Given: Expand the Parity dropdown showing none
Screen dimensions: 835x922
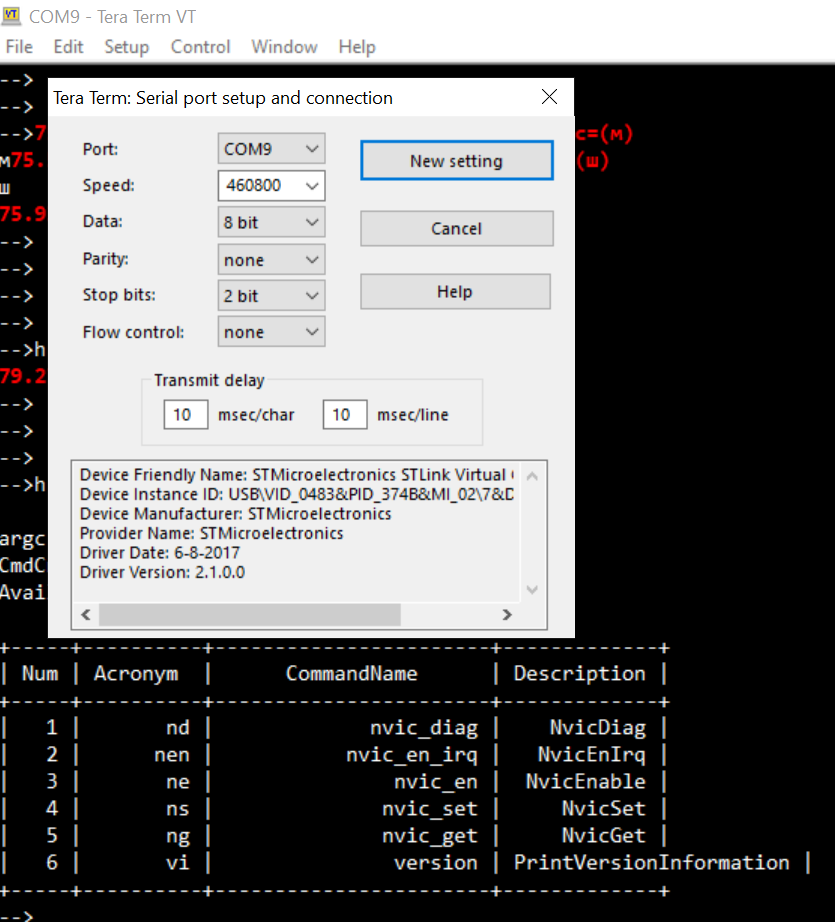Looking at the screenshot, I should [x=271, y=260].
